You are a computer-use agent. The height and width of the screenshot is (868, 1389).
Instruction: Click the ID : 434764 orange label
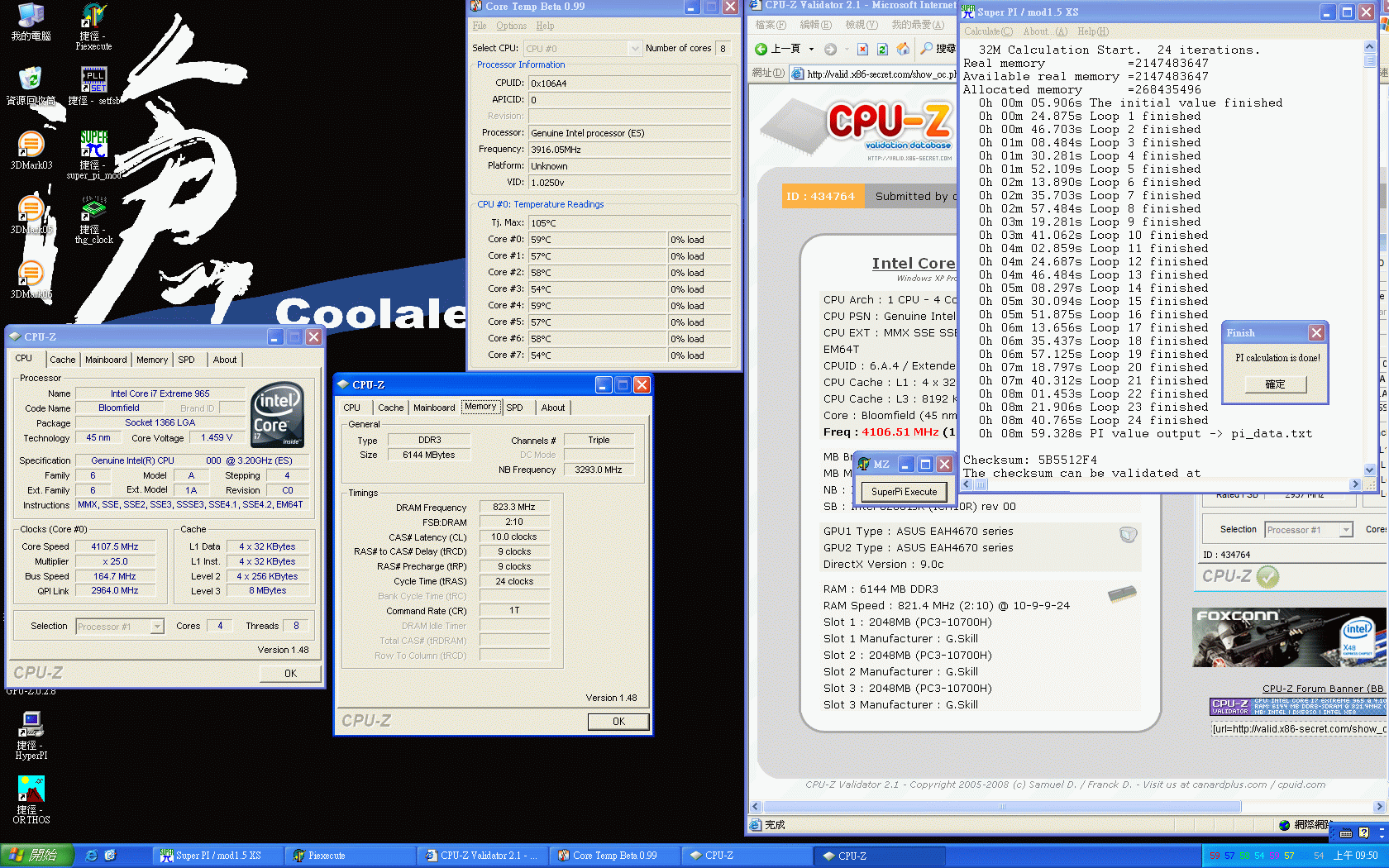click(x=821, y=196)
